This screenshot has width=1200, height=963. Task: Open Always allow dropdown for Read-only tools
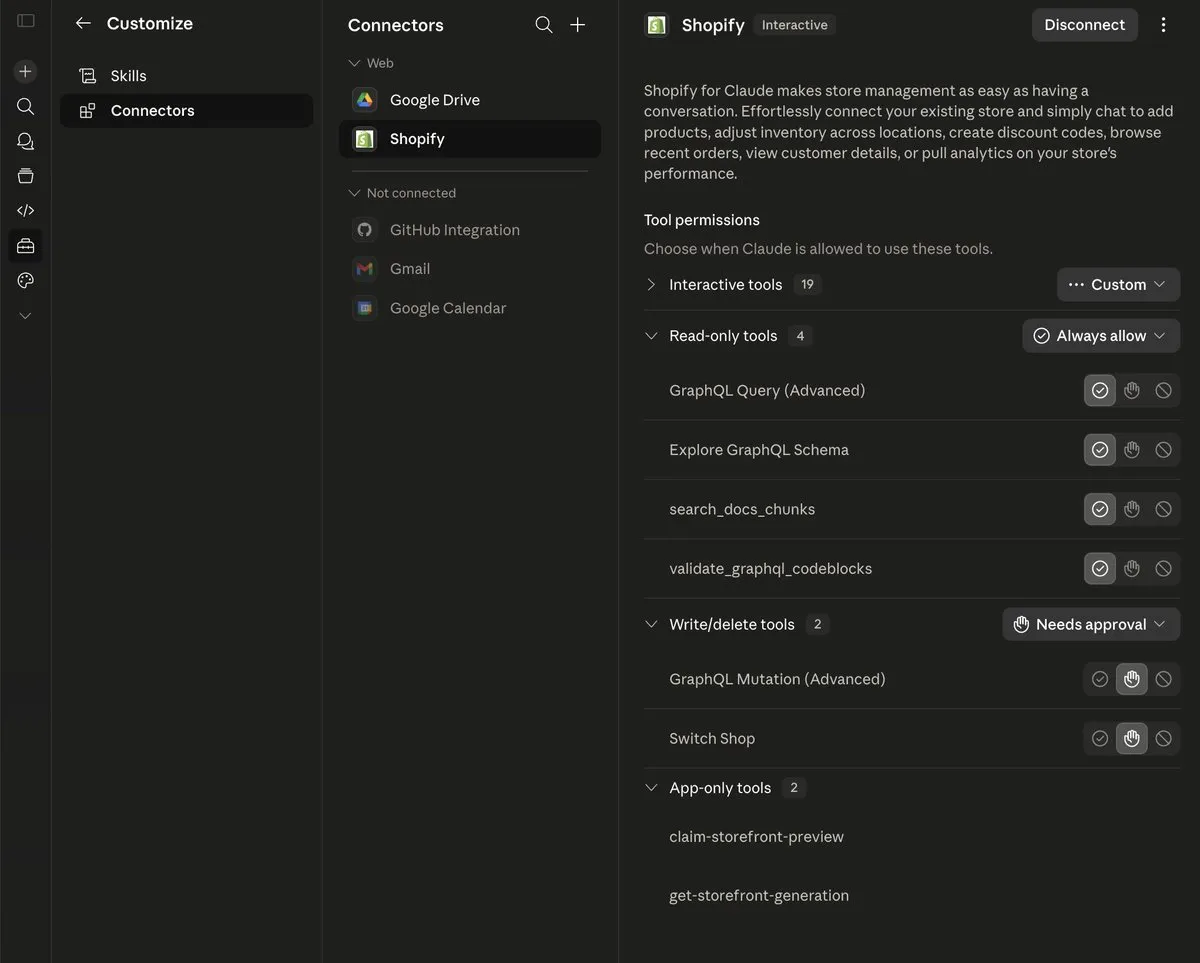(x=1101, y=336)
